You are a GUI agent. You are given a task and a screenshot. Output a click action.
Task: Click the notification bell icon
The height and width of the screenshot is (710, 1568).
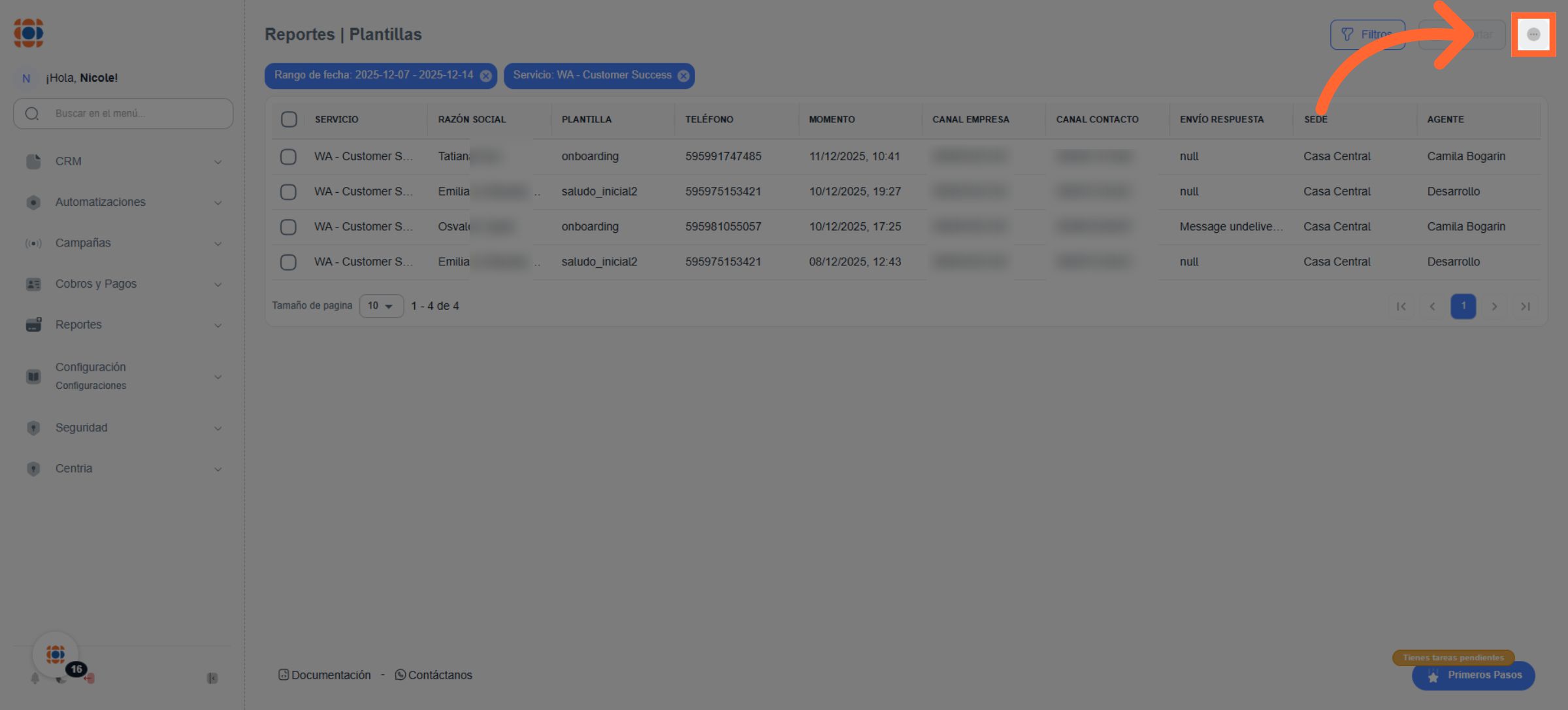35,678
